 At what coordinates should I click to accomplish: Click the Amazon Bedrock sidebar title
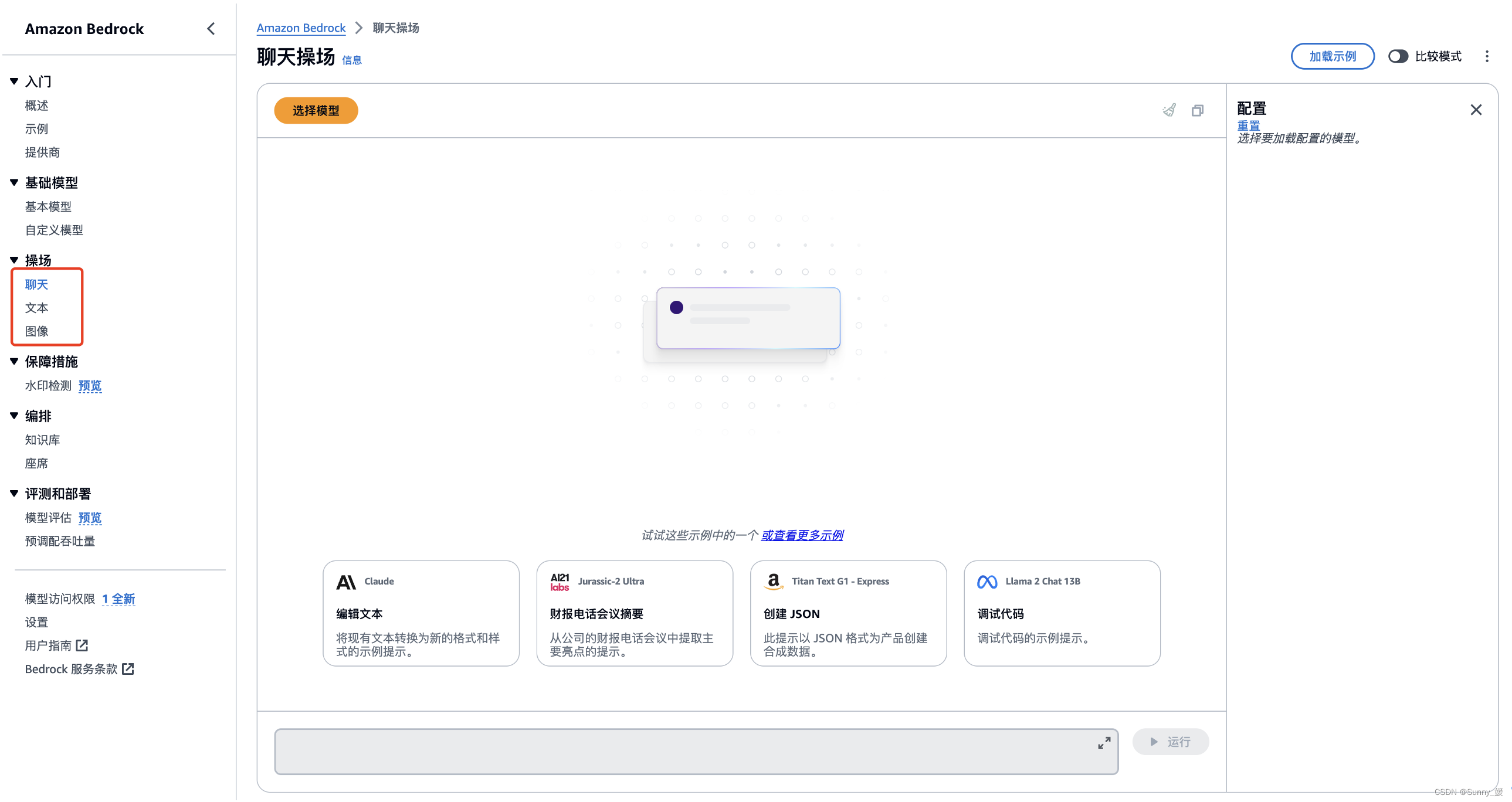tap(84, 29)
